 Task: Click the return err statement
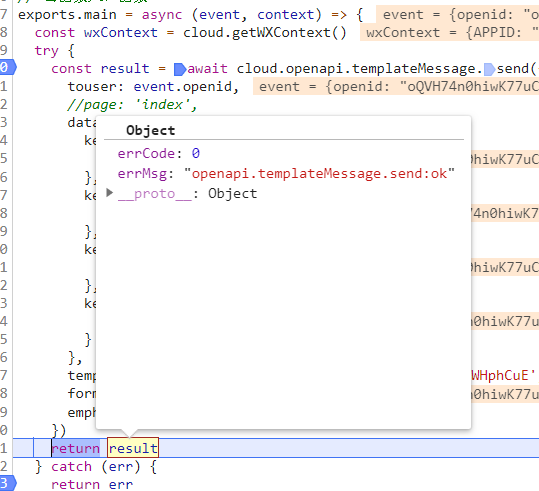[92, 484]
